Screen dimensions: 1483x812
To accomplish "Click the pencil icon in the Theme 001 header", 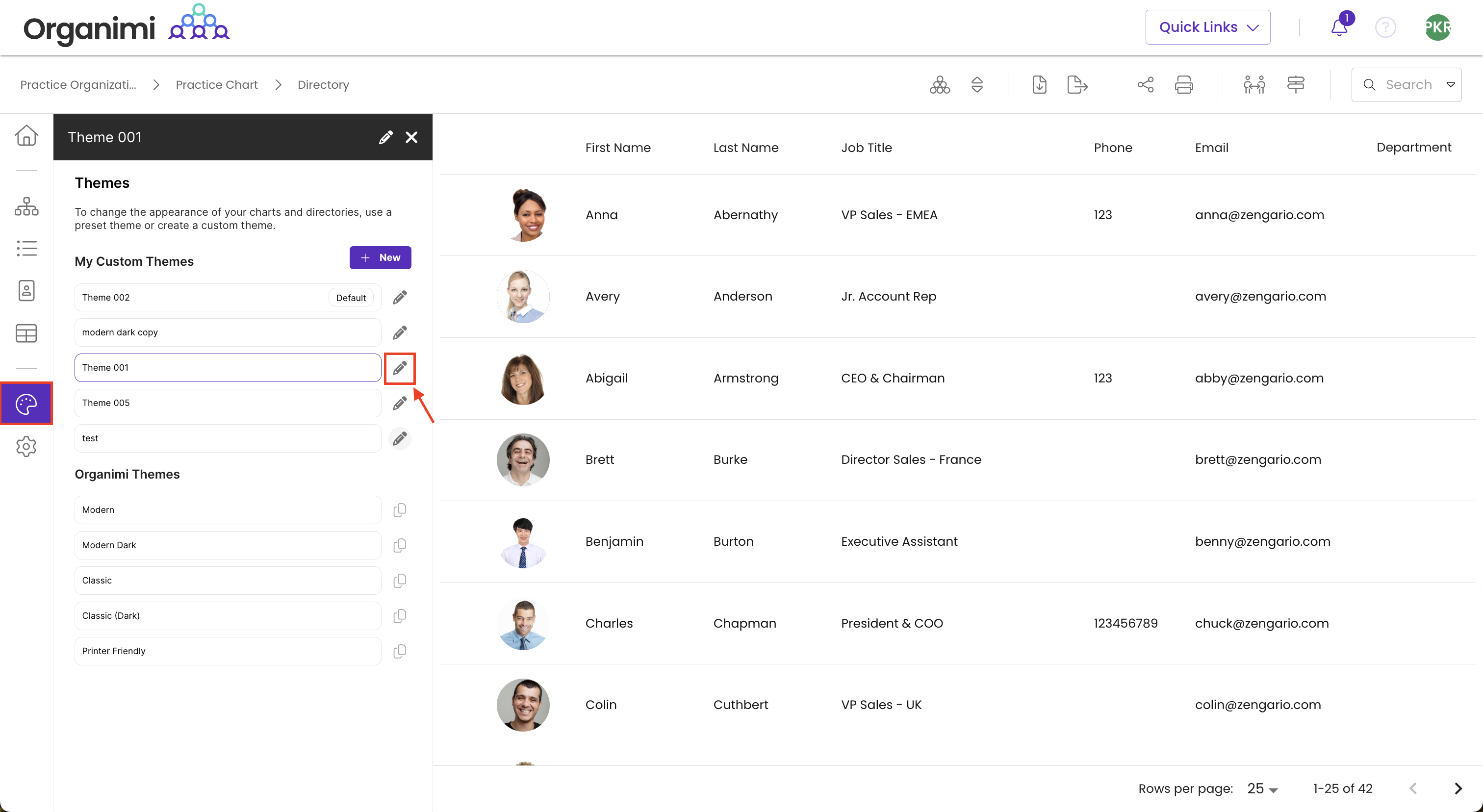I will click(386, 137).
